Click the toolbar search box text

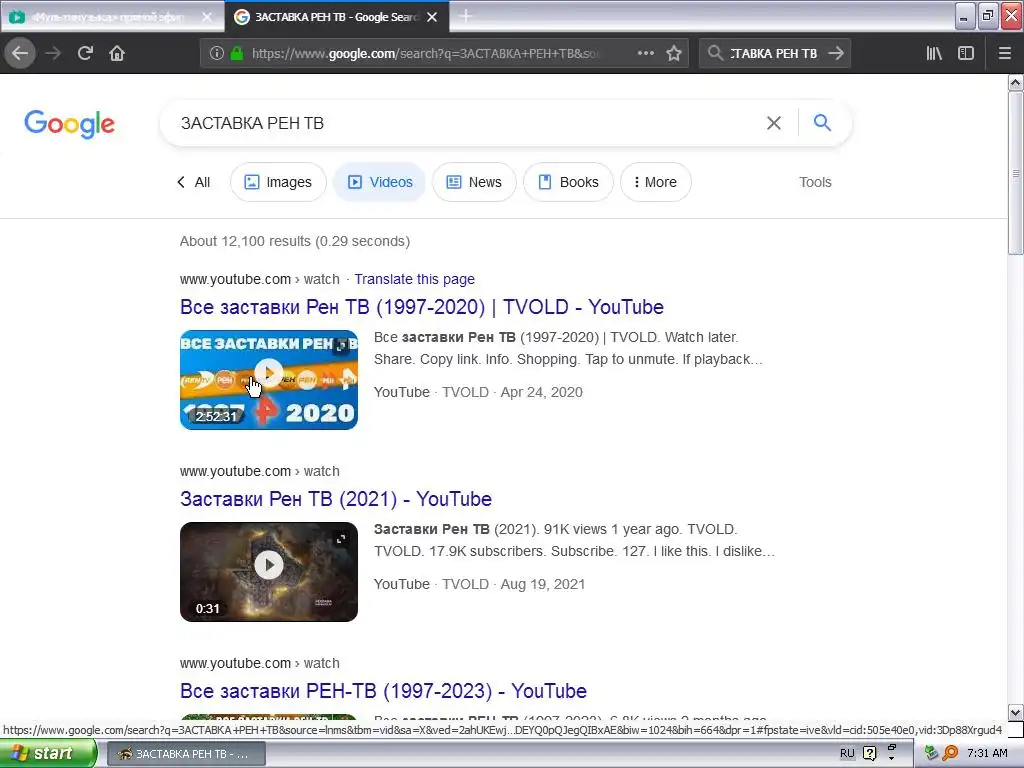click(x=773, y=54)
